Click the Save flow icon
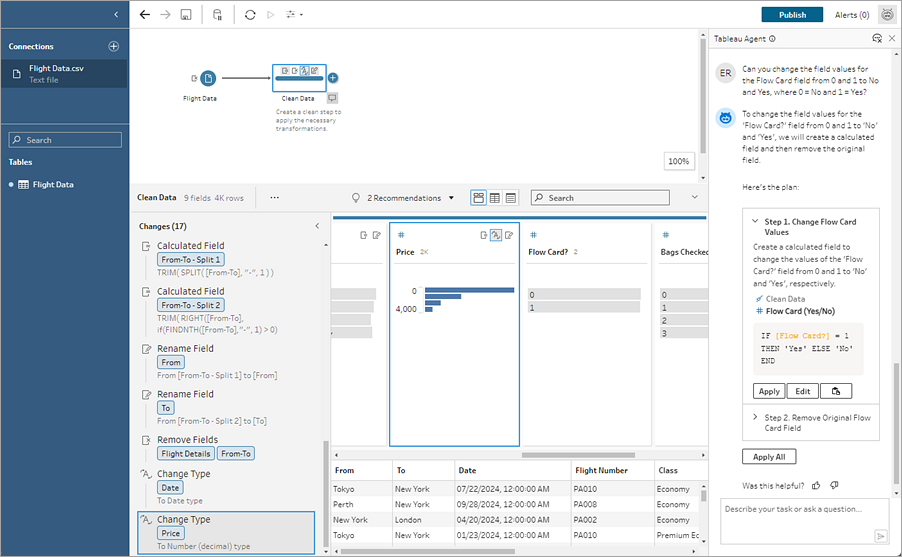This screenshot has height=557, width=902. (186, 15)
